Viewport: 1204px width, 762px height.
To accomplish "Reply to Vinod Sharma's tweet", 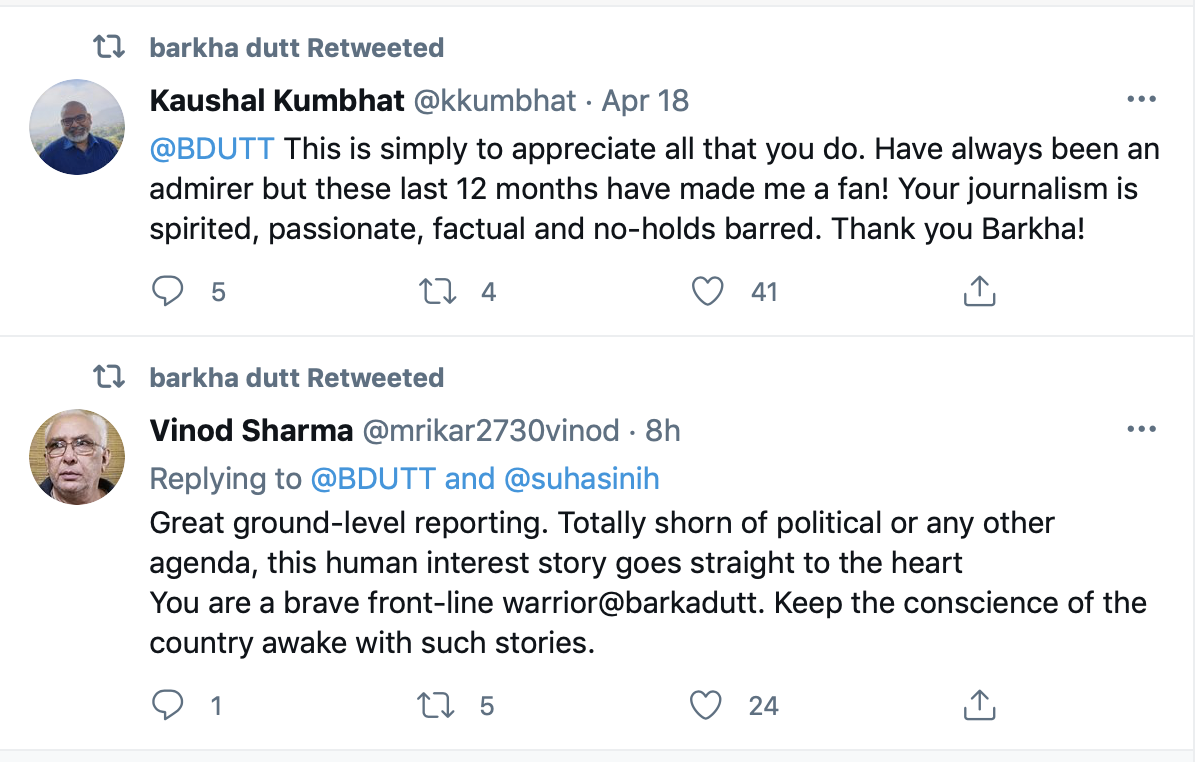I will tap(168, 706).
